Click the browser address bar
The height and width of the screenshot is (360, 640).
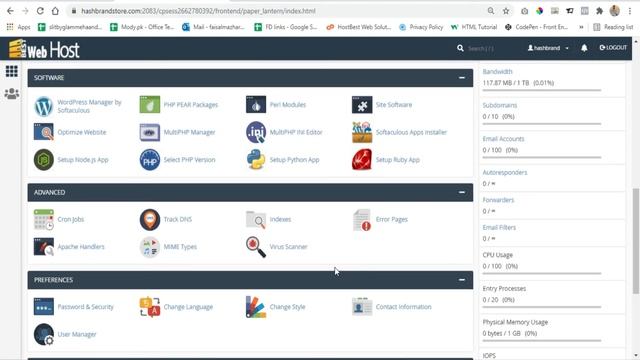(x=278, y=11)
